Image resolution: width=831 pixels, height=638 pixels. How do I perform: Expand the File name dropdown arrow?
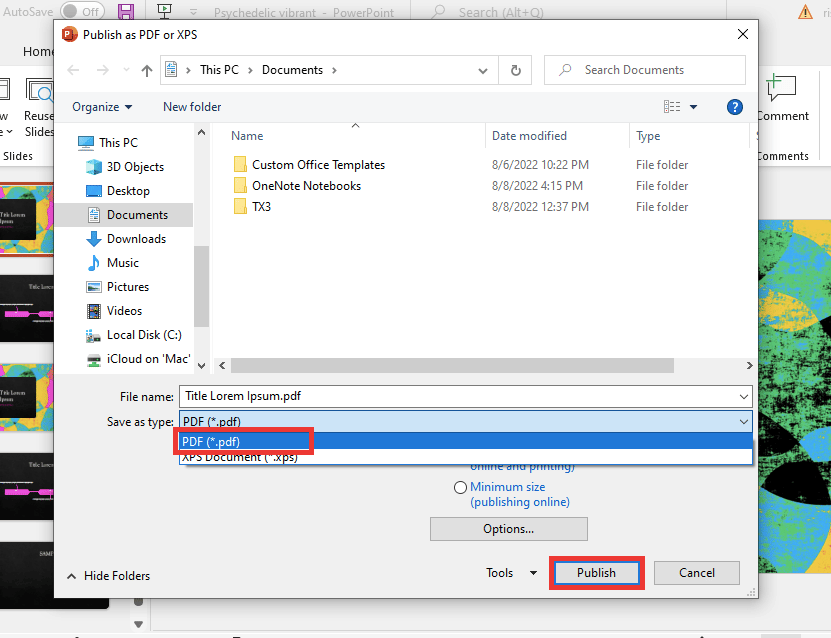pyautogui.click(x=744, y=396)
